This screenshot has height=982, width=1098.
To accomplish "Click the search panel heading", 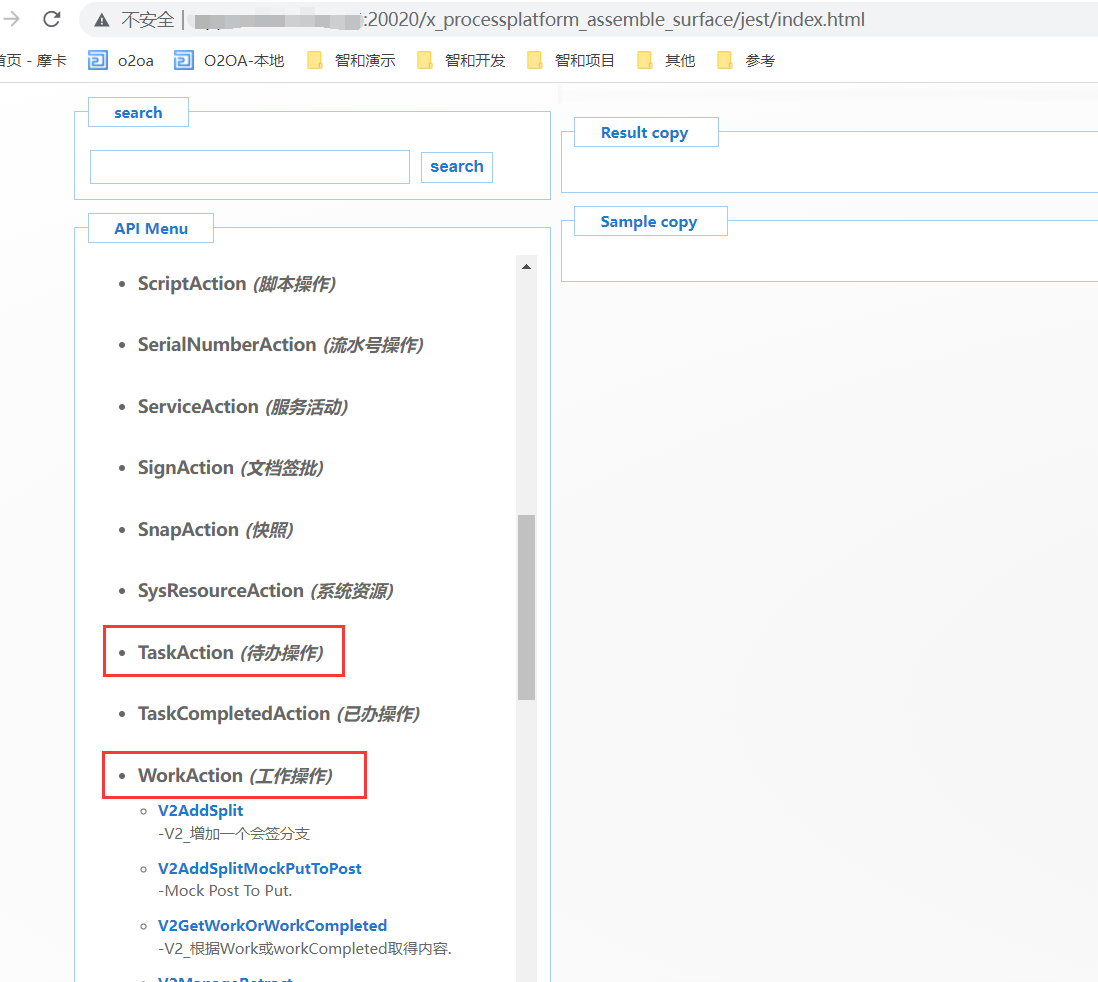I will click(138, 113).
